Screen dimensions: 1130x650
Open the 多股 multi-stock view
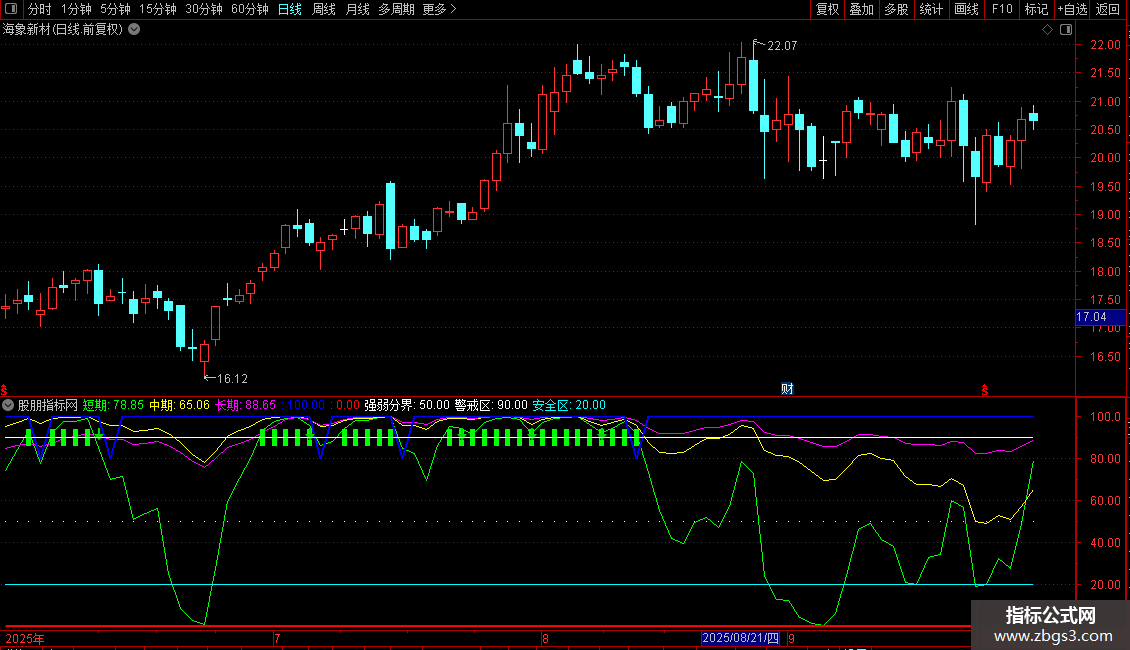click(x=896, y=9)
